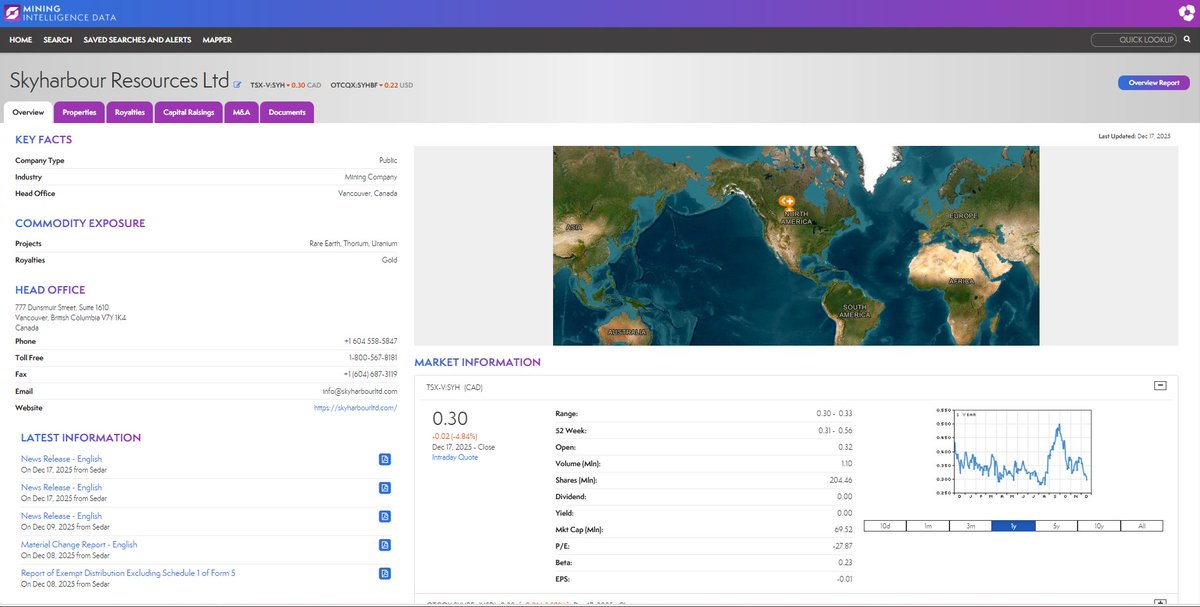Open SEARCH in the navigation bar
This screenshot has width=1200, height=607.
pyautogui.click(x=58, y=40)
